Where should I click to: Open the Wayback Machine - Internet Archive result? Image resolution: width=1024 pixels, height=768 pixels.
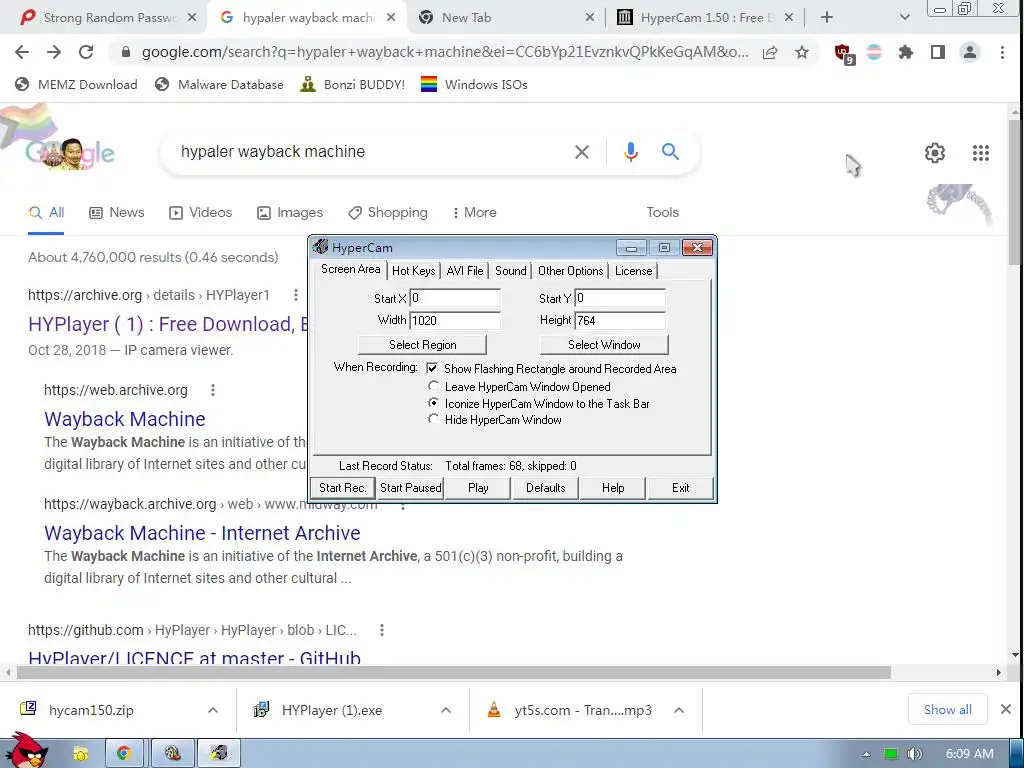[202, 533]
